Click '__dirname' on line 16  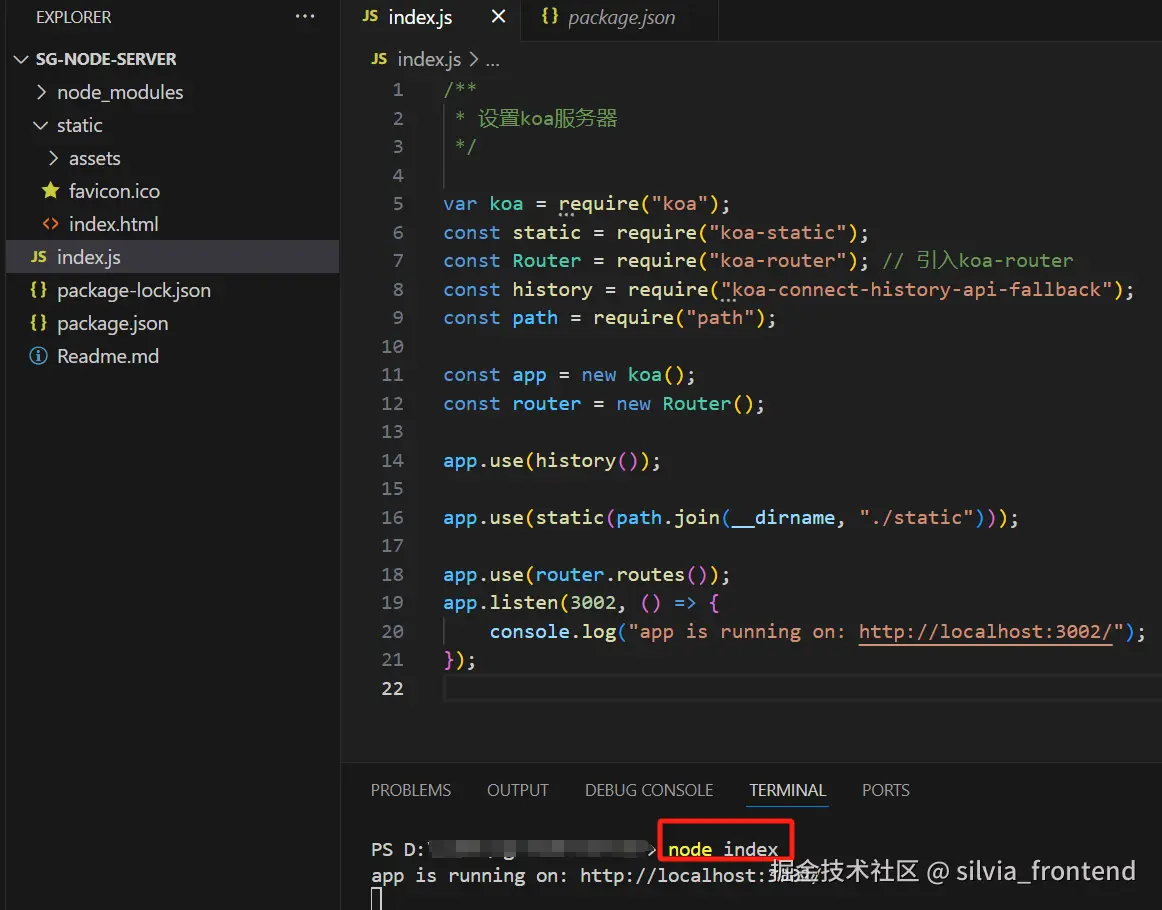pos(783,517)
